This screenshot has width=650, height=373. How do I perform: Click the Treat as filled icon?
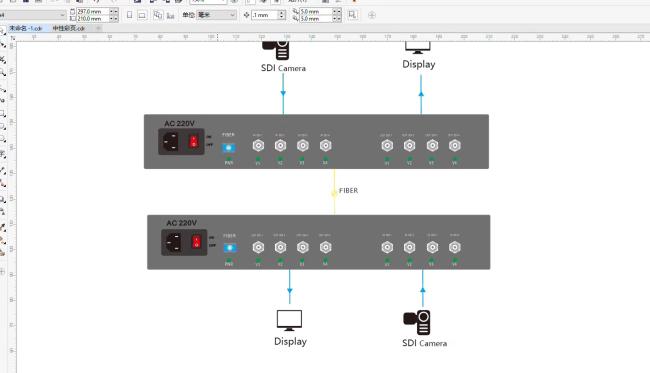352,15
